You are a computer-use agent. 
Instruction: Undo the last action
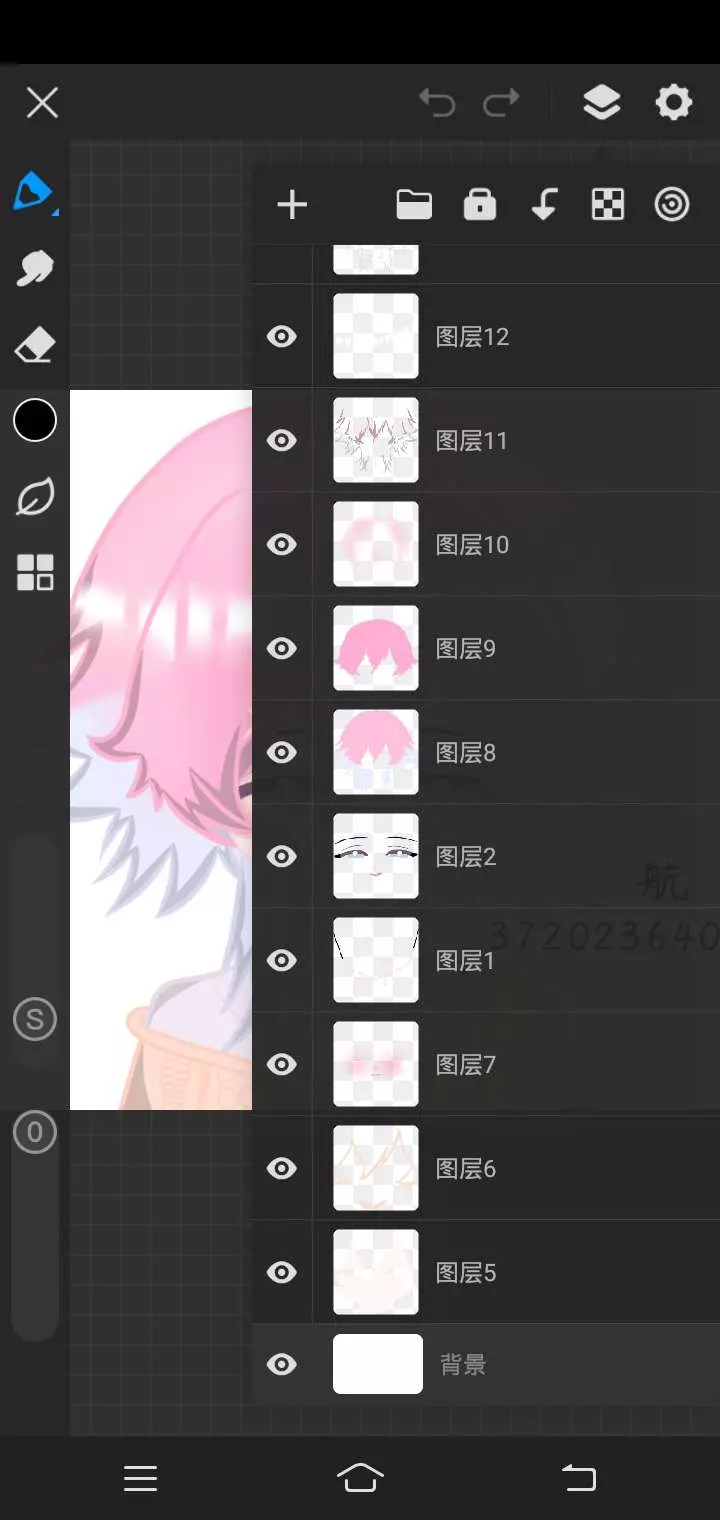pos(437,102)
